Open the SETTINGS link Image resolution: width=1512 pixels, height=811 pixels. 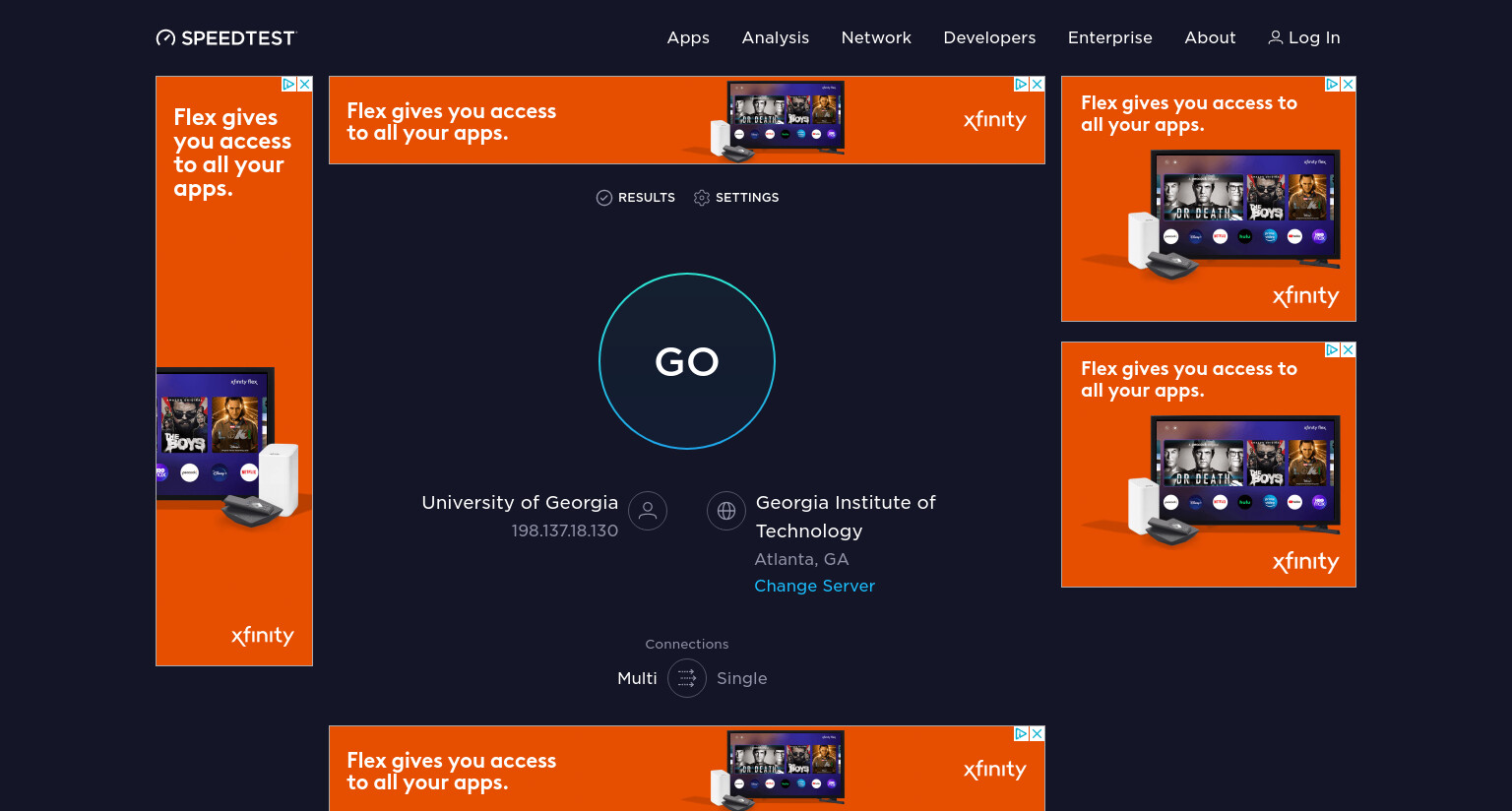747,198
